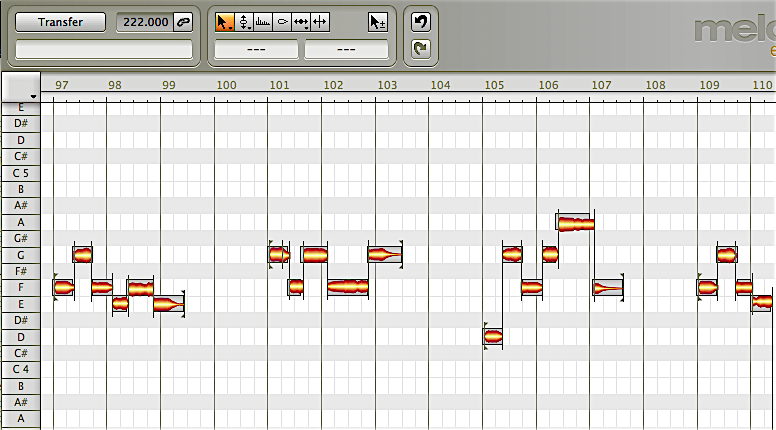776x430 pixels.
Task: Select the long F note blob in bar 102
Action: [x=348, y=287]
